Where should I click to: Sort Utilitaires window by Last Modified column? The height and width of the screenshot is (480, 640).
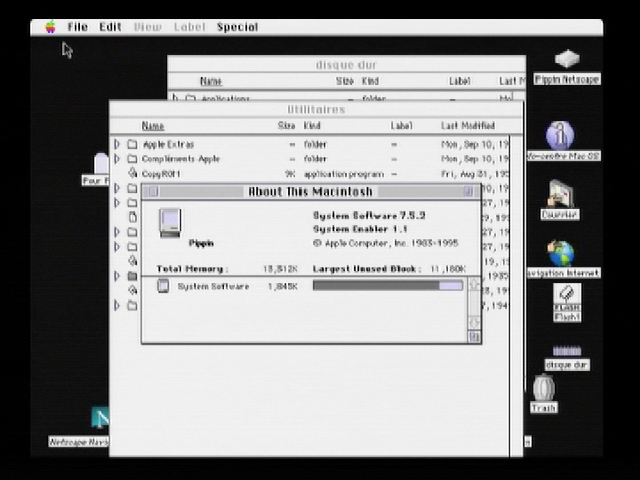[468, 126]
